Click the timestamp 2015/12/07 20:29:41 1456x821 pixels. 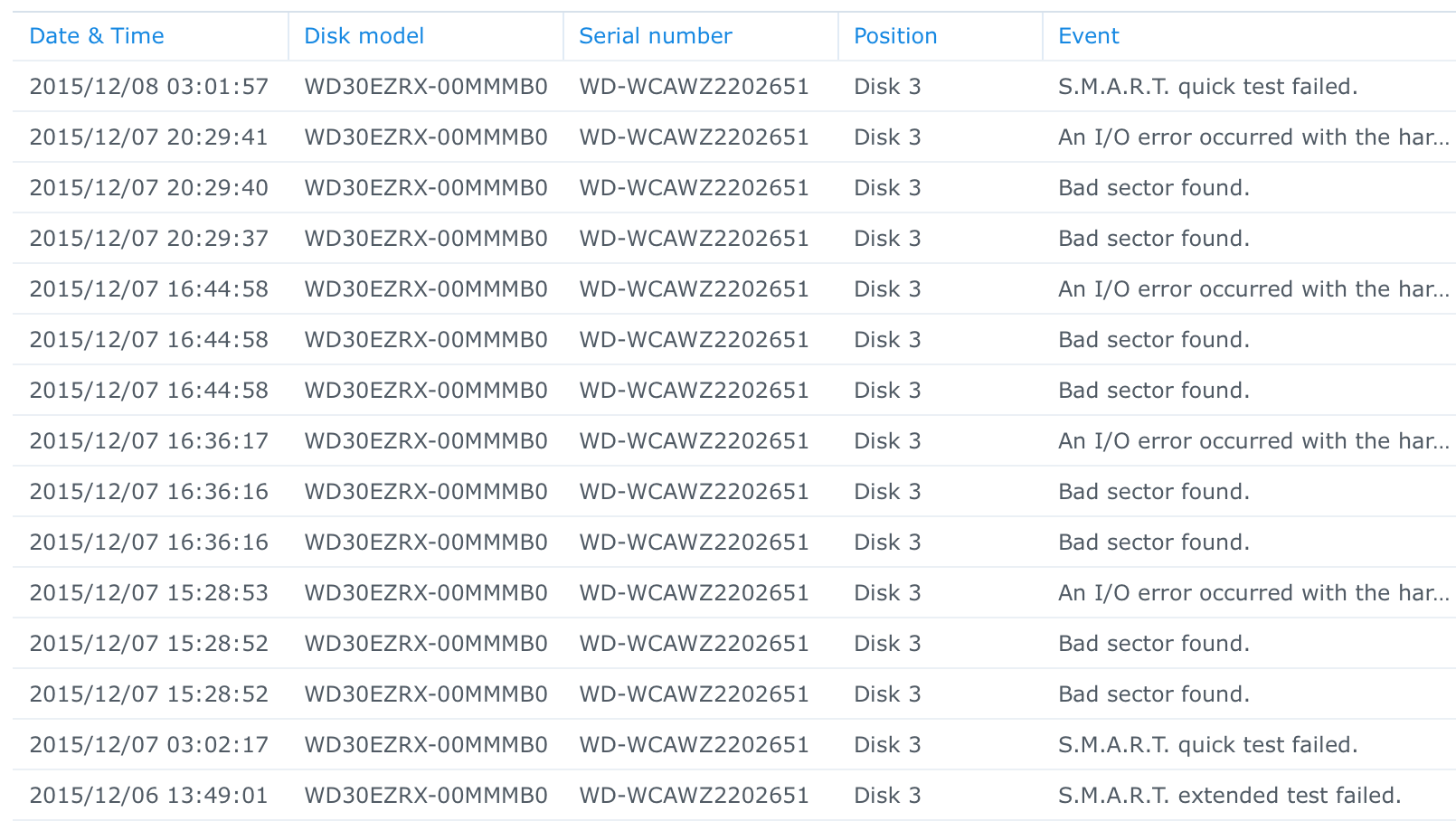pos(149,137)
